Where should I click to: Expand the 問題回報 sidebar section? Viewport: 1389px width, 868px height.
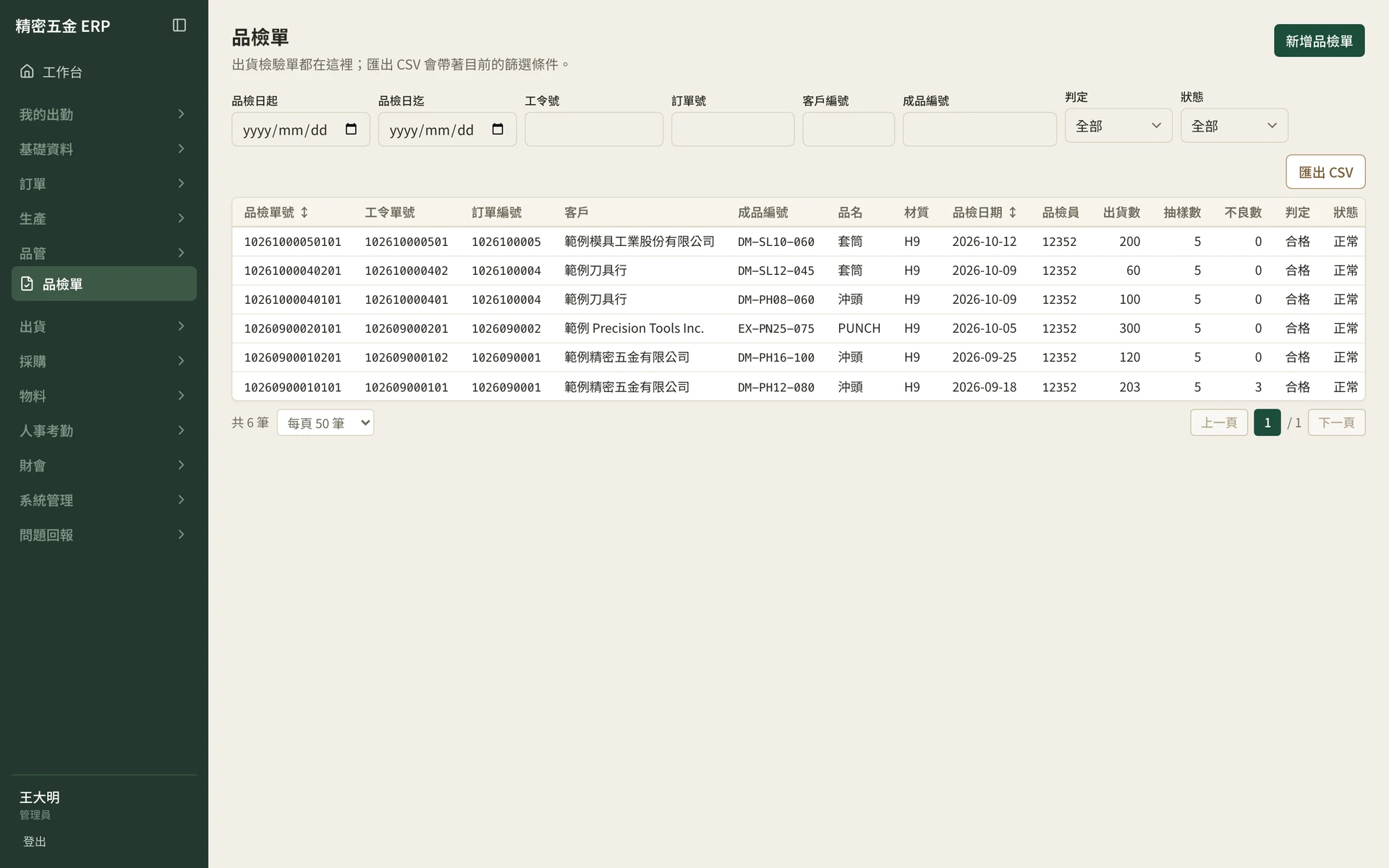click(104, 535)
